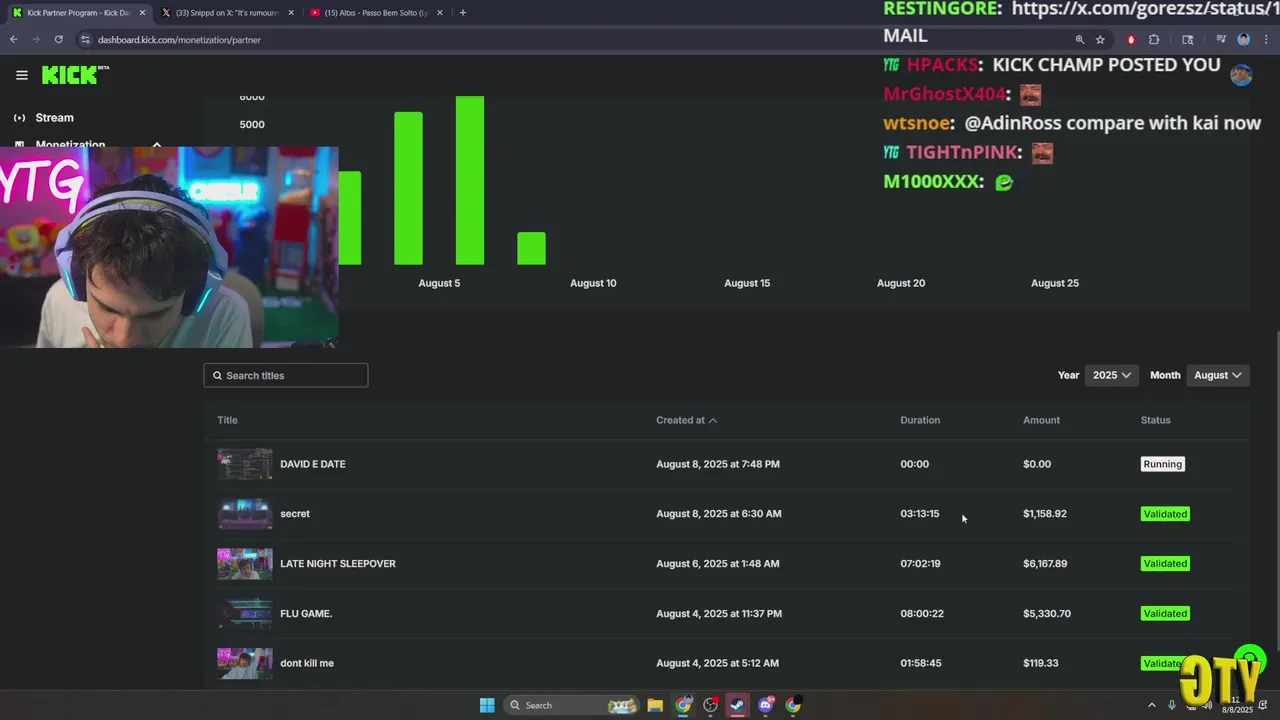Open the Chrome profile avatar
Viewport: 1280px width, 720px height.
pyautogui.click(x=1243, y=39)
